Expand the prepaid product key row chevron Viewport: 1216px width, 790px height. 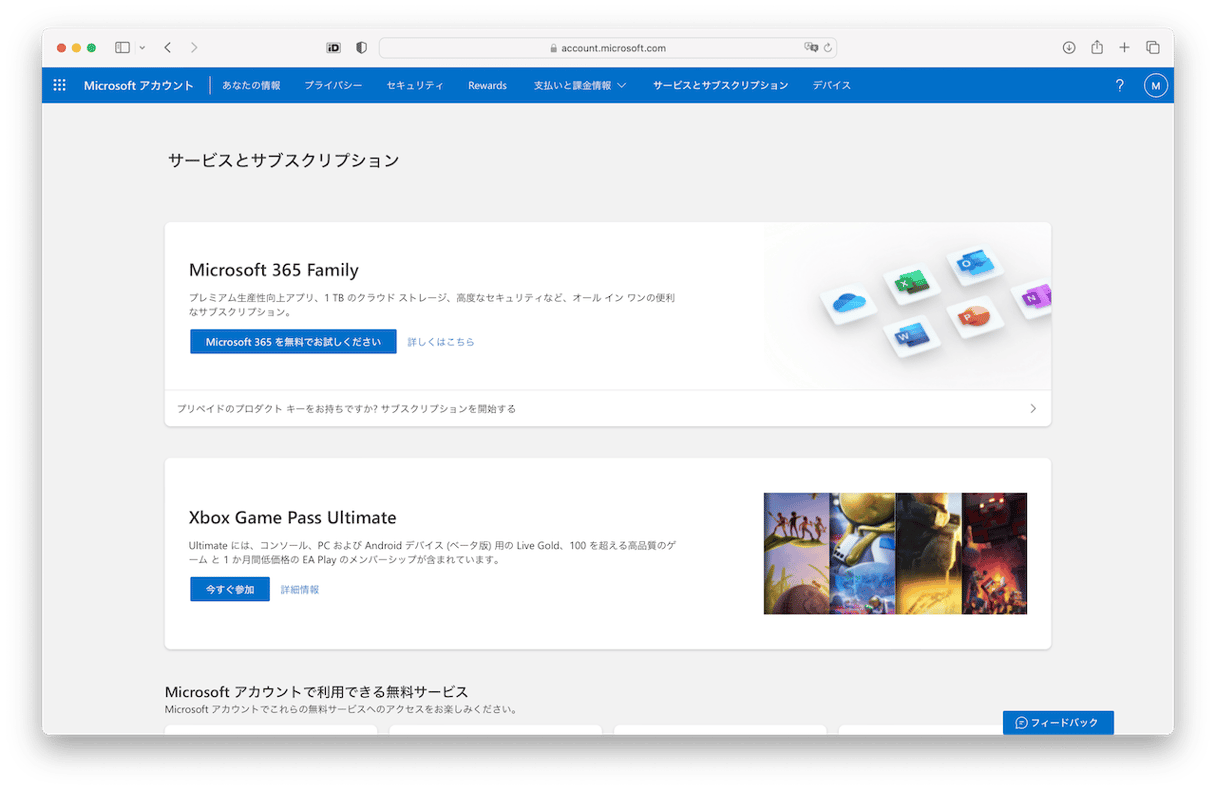coord(1033,409)
